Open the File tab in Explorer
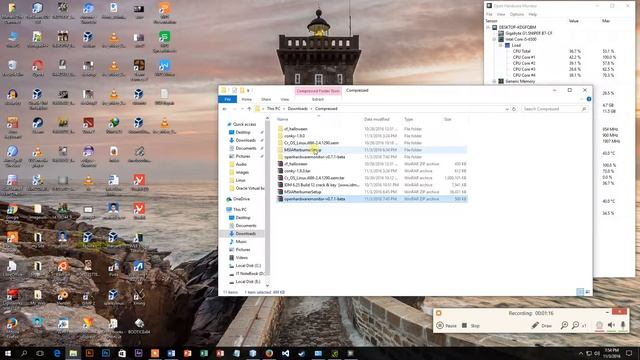This screenshot has height=360, width=640. [x=227, y=99]
